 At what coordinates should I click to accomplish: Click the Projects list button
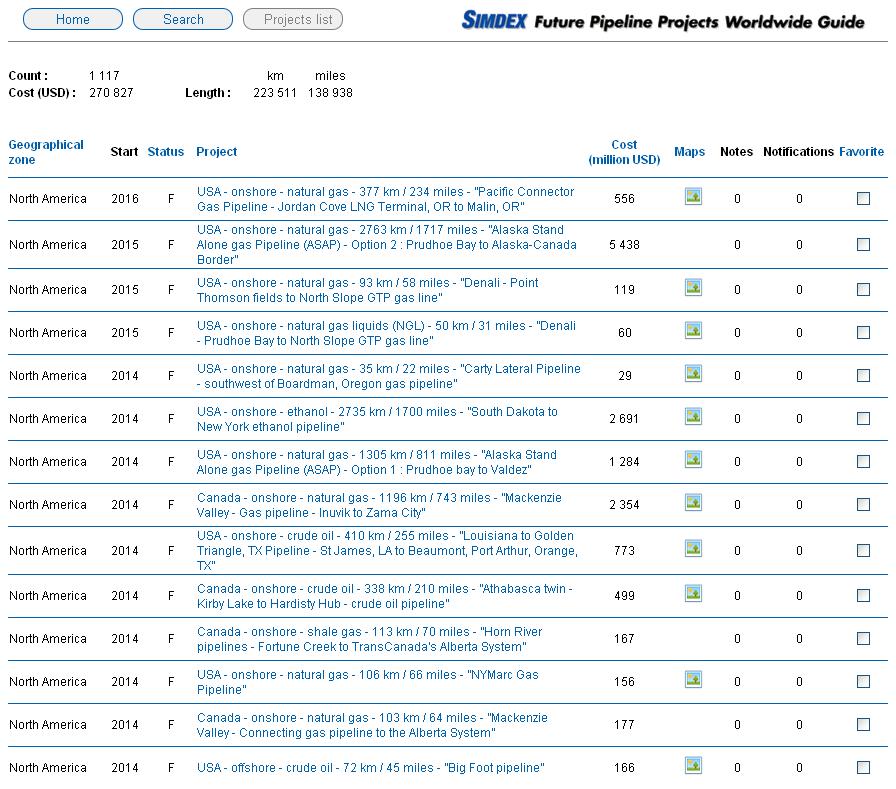click(293, 19)
